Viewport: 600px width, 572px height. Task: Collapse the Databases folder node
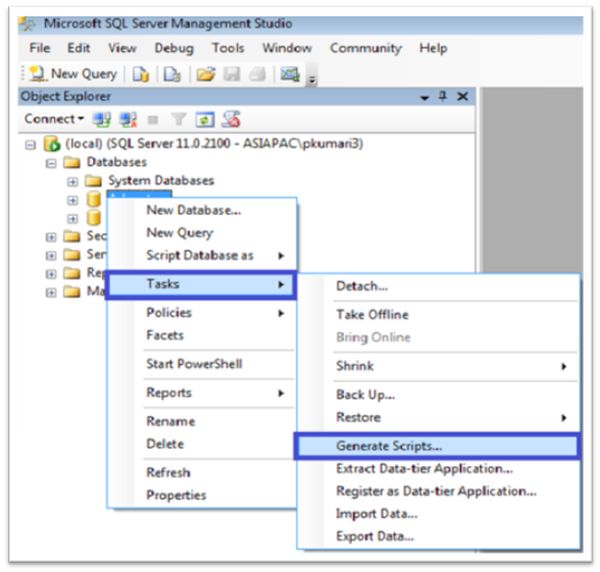(51, 164)
